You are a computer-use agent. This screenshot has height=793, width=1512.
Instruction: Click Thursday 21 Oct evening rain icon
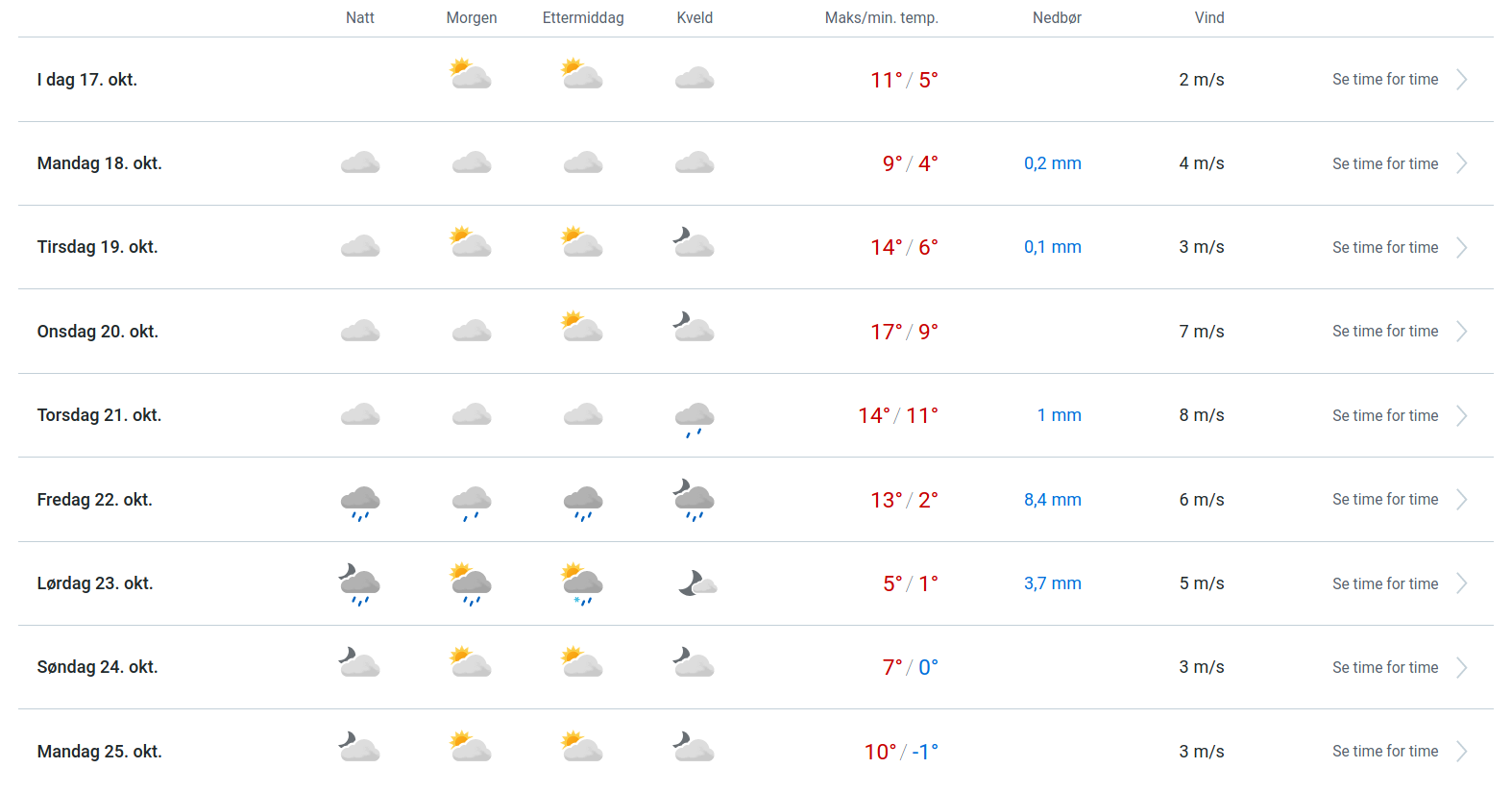point(695,418)
